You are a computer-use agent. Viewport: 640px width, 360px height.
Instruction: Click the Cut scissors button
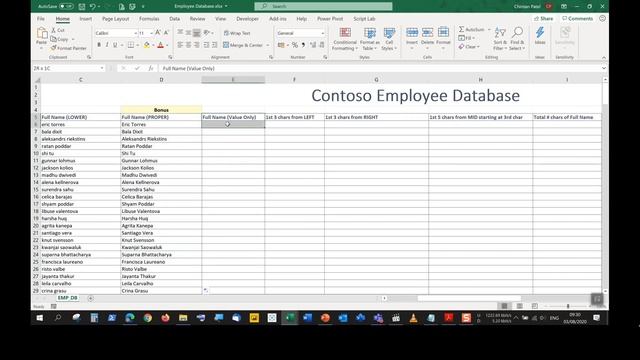[58, 30]
